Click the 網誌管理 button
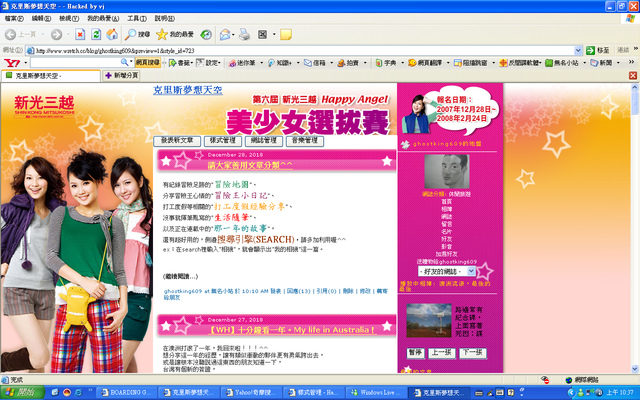This screenshot has width=640, height=400. [x=264, y=141]
